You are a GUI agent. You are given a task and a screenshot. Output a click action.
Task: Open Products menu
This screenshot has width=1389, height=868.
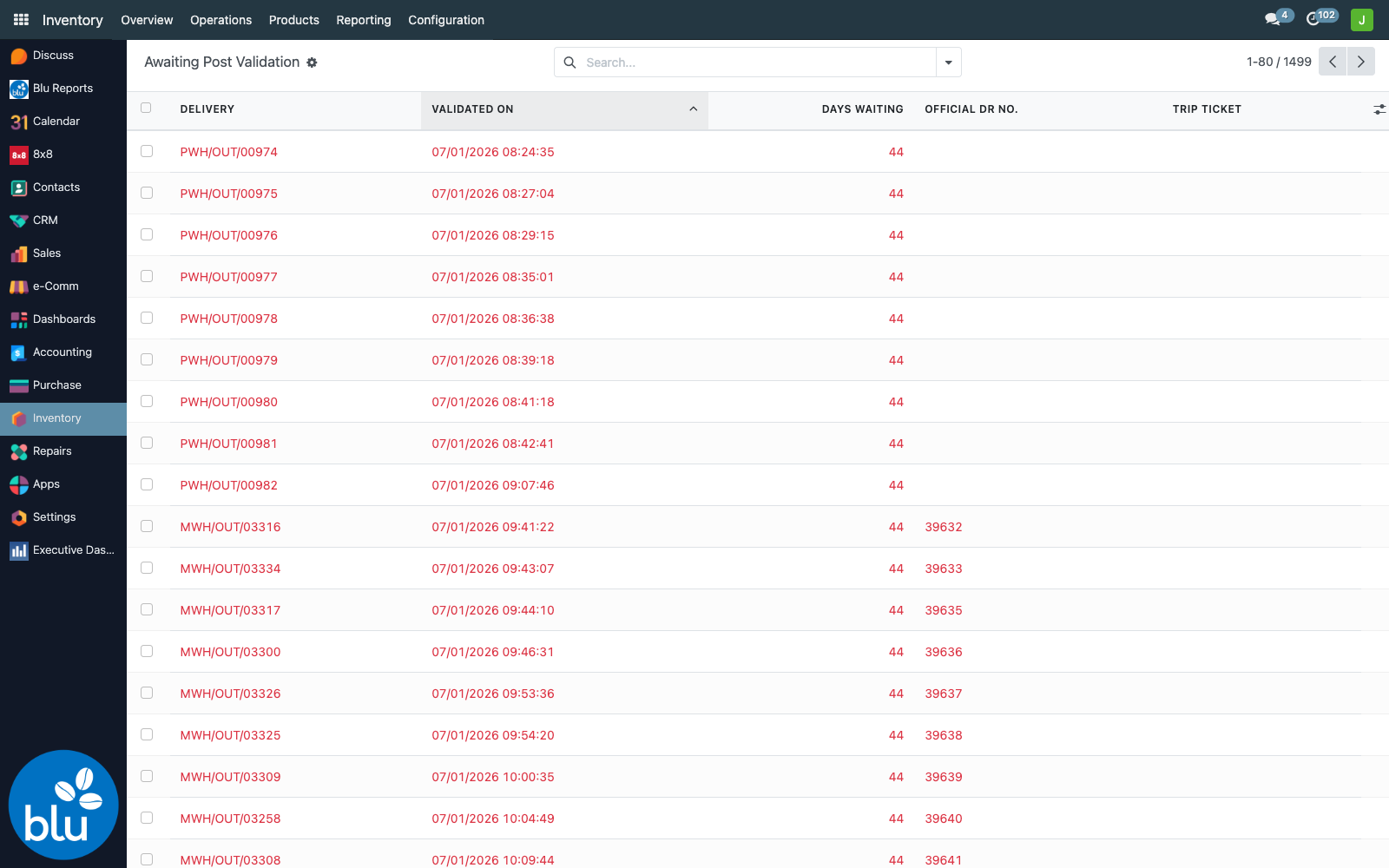coord(294,20)
